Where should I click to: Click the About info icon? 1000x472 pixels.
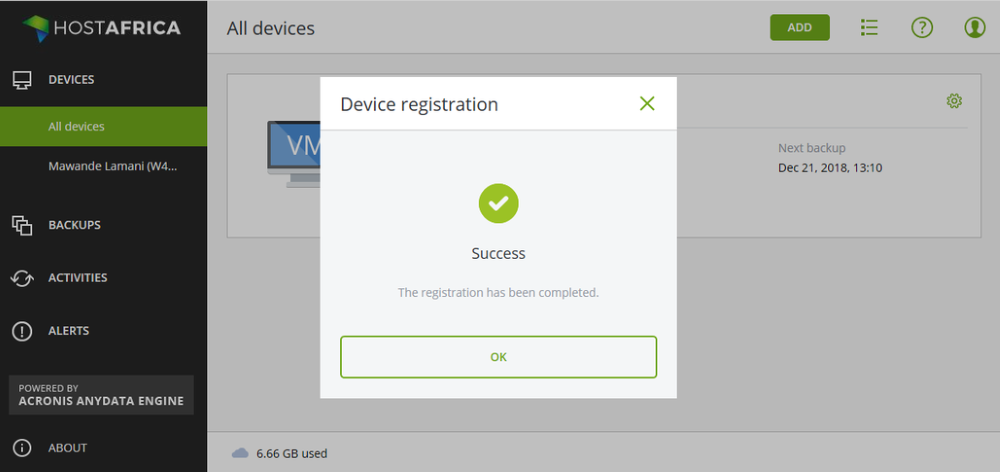pos(22,448)
